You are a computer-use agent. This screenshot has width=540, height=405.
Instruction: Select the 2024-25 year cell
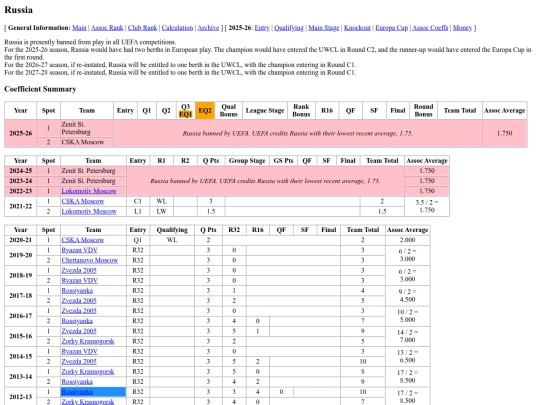21,171
